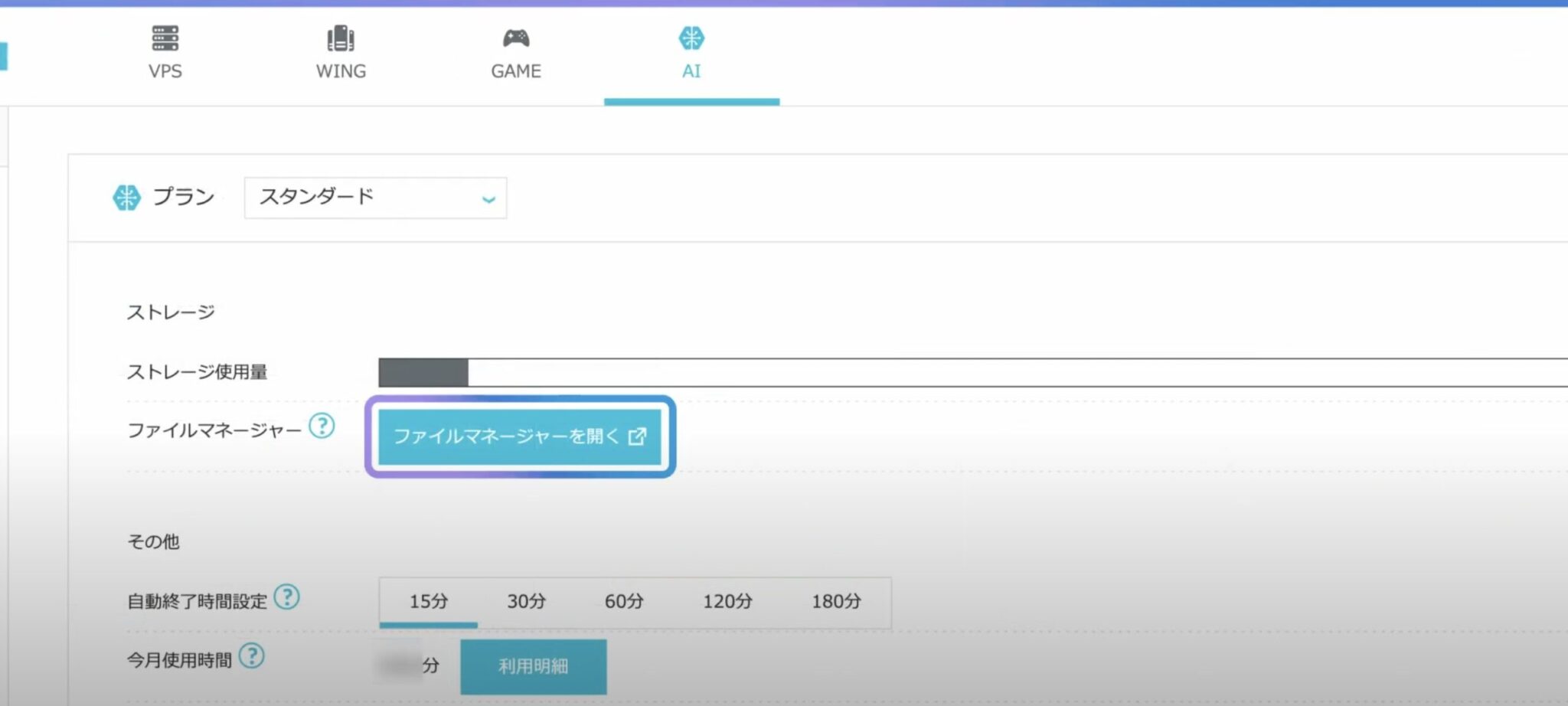
Task: Open the 利用明細 usage details
Action: (534, 666)
